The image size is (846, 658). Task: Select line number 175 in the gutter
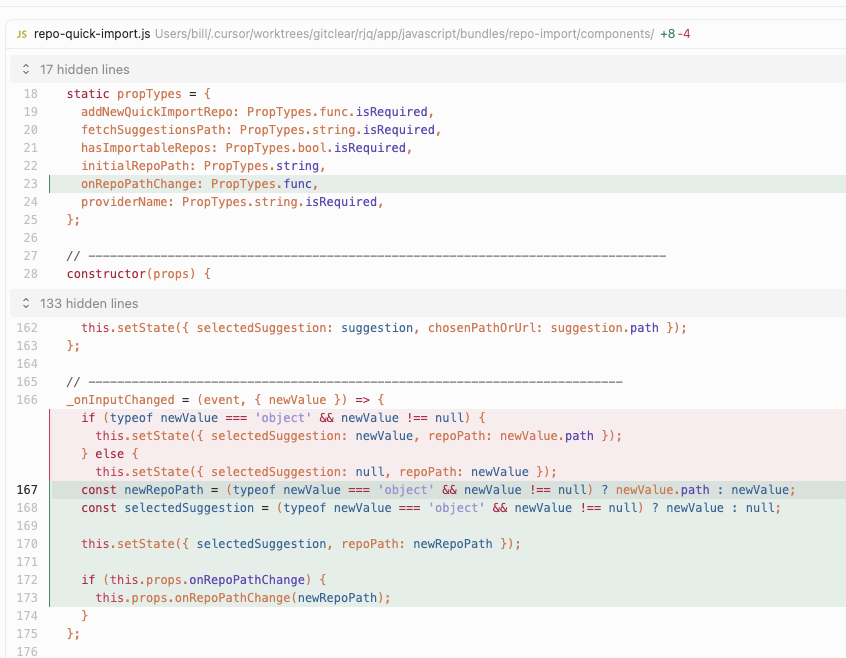pyautogui.click(x=27, y=634)
